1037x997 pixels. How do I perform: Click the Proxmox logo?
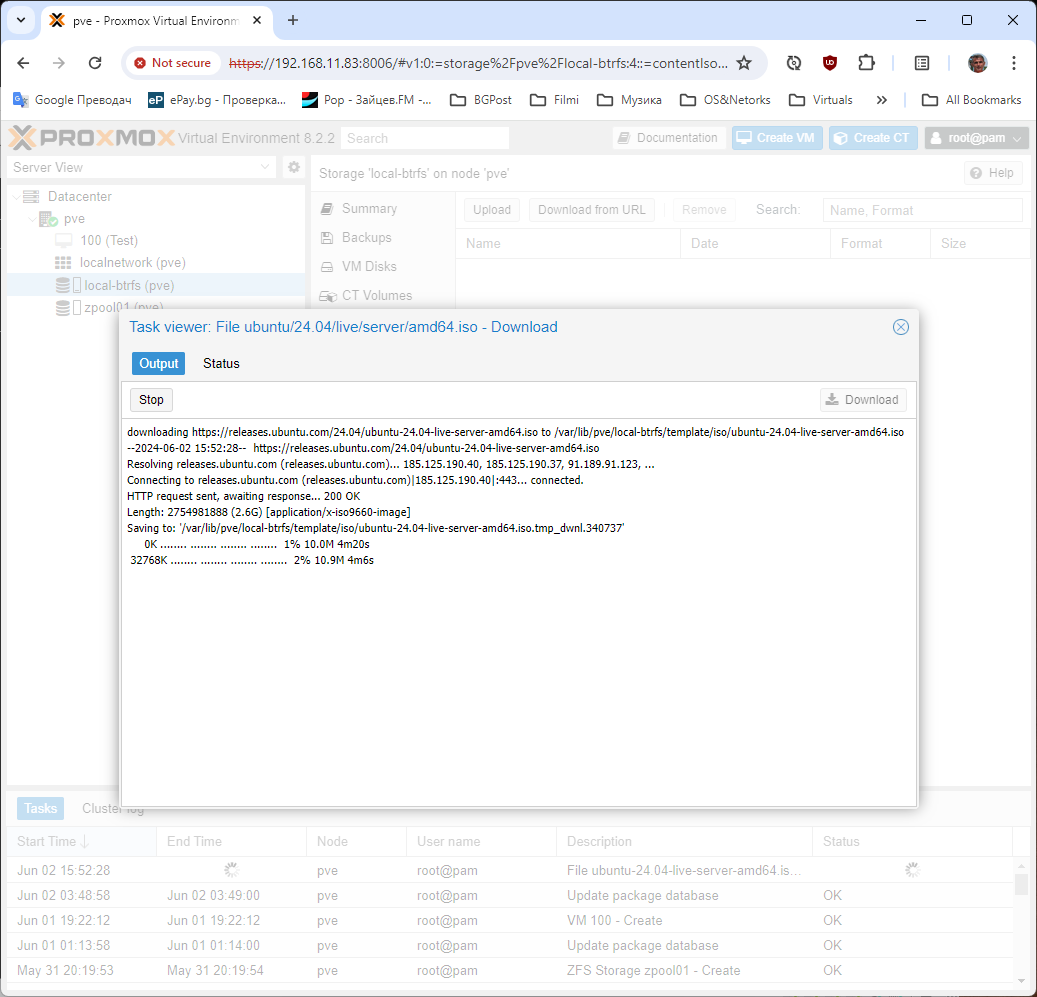click(x=91, y=138)
